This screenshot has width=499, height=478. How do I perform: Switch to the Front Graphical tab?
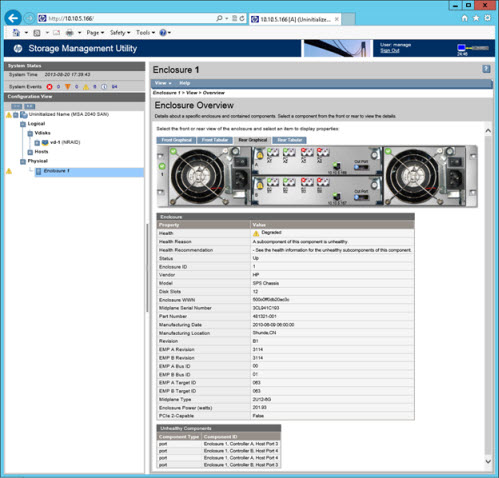click(x=176, y=140)
